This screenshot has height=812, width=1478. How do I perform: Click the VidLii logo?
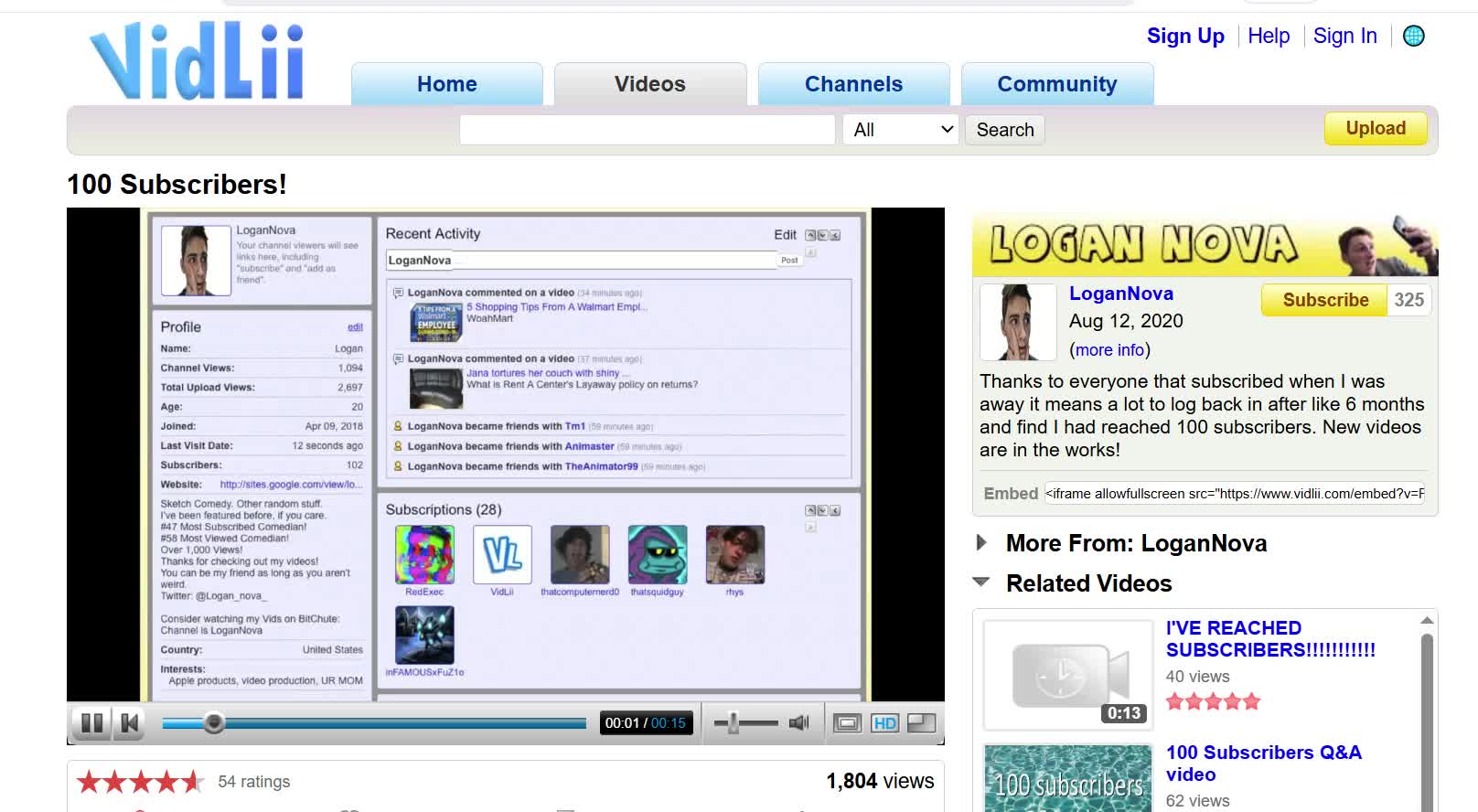pyautogui.click(x=197, y=61)
